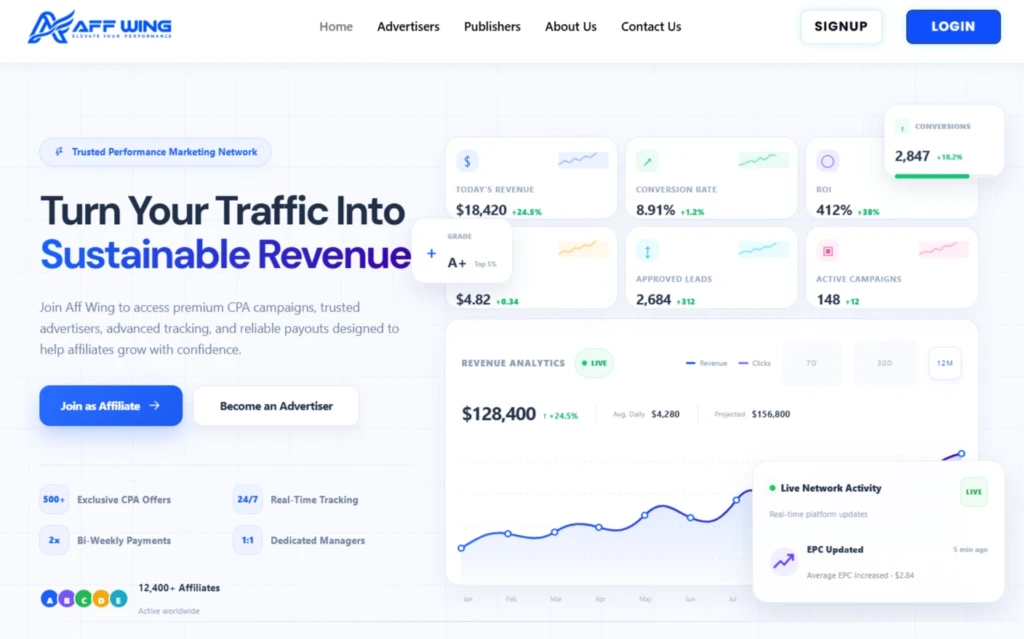
Task: Toggle the Clicks legend series
Action: 754,363
